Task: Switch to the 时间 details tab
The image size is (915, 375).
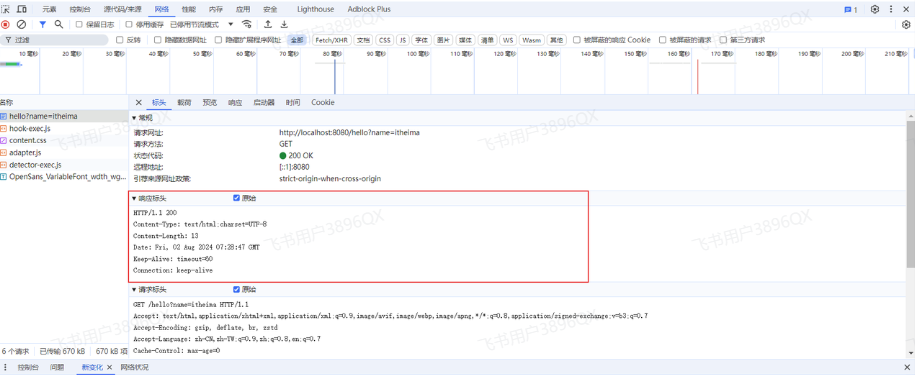Action: (293, 102)
